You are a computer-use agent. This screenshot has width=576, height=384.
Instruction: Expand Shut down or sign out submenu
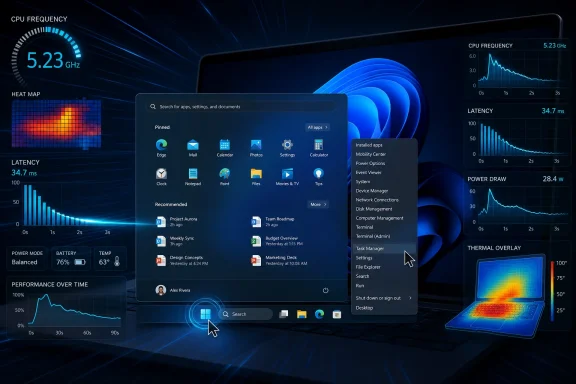pos(384,298)
